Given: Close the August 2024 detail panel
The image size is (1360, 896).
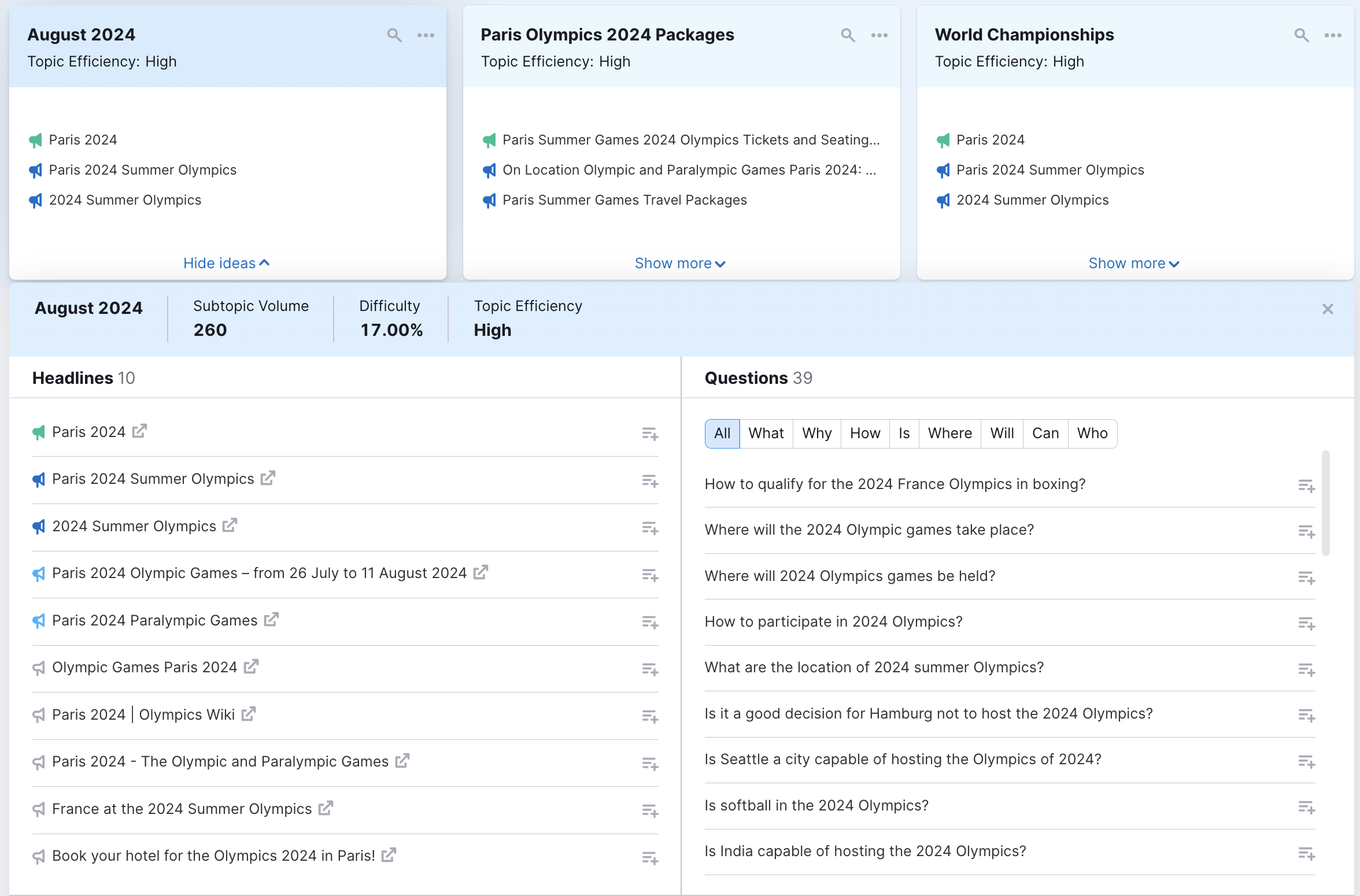Looking at the screenshot, I should (x=1328, y=309).
